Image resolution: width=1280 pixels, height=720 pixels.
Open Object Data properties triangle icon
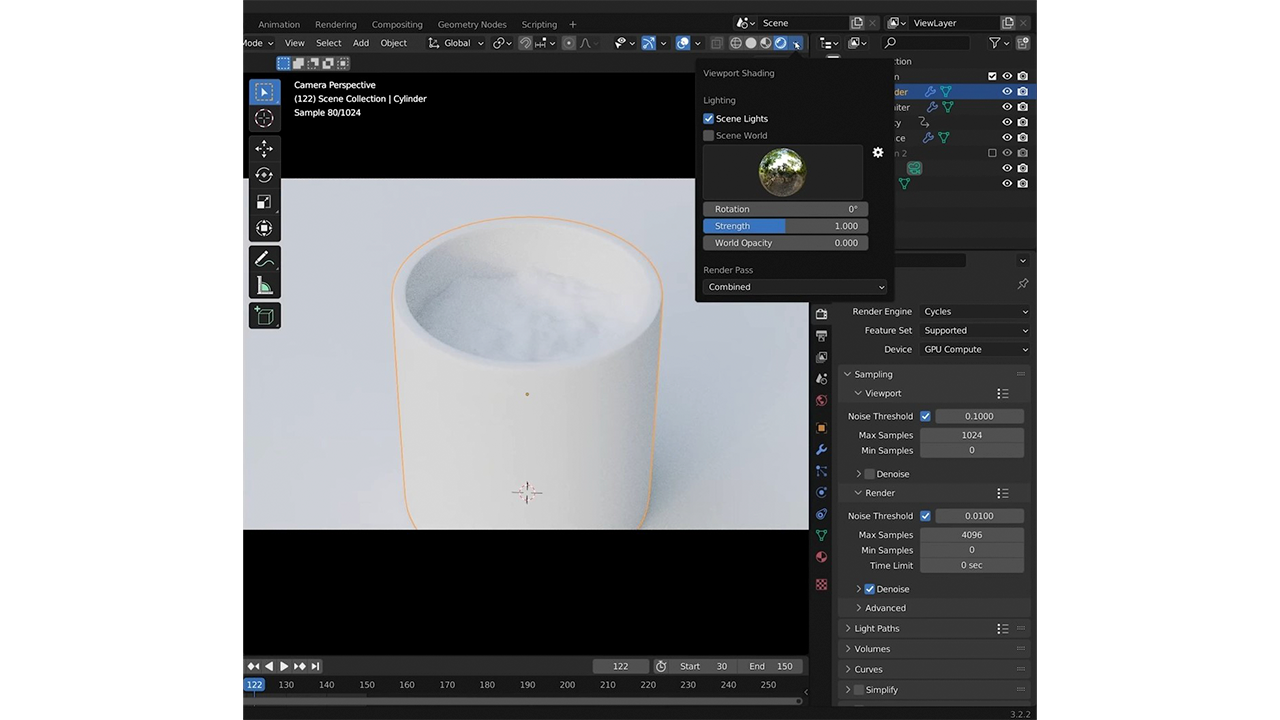click(x=821, y=536)
